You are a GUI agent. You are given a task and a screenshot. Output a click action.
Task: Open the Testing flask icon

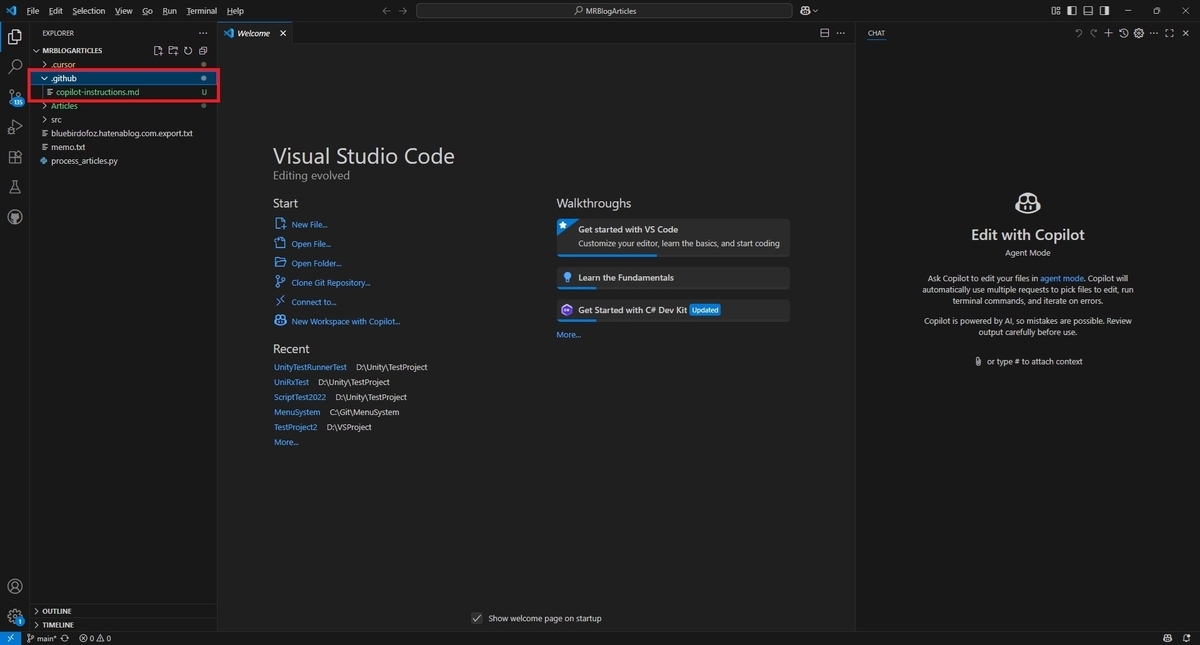click(x=15, y=187)
